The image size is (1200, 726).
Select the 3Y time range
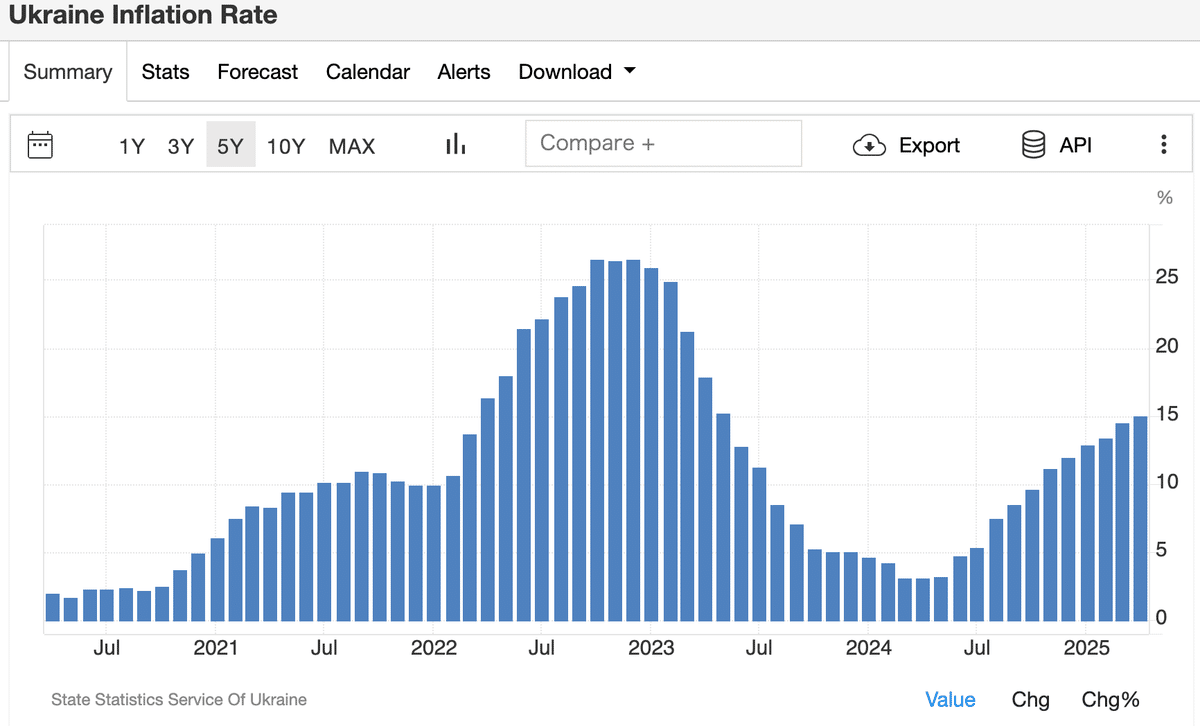coord(181,146)
